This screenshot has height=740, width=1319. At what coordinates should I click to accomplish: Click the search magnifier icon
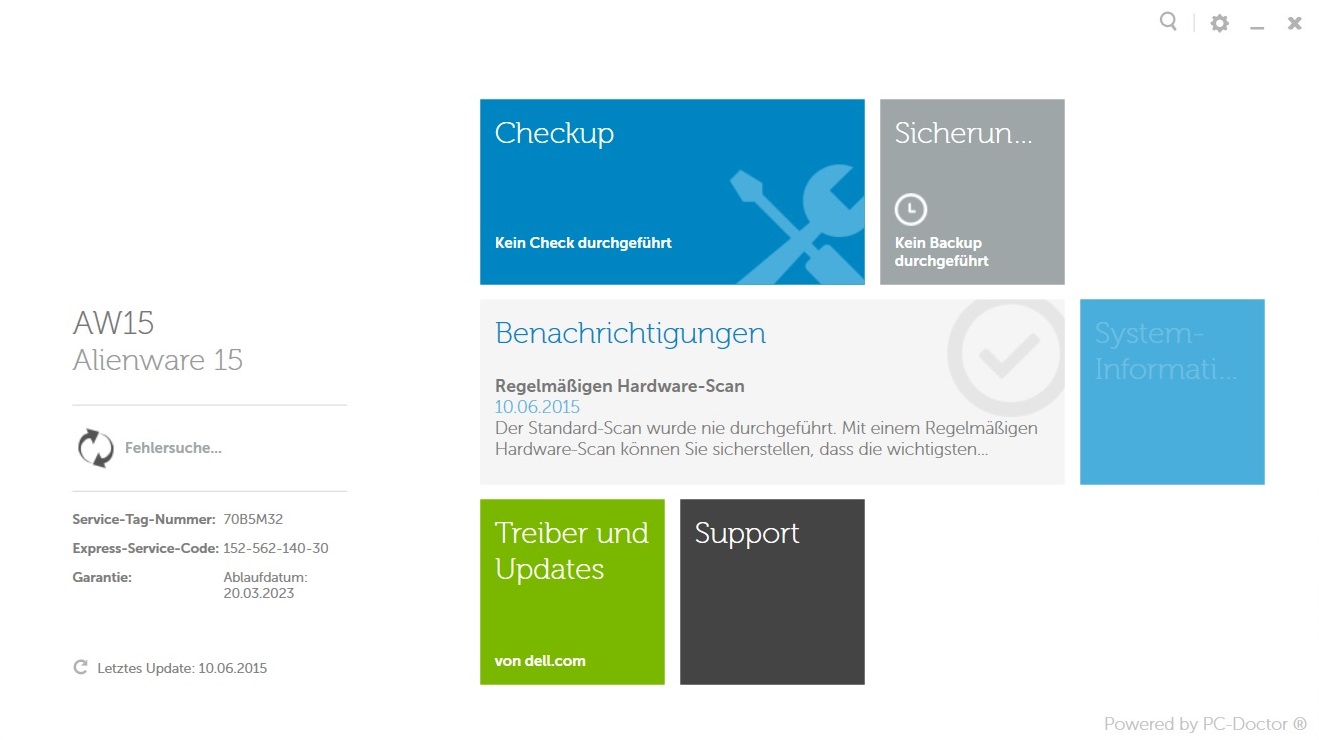(x=1168, y=21)
